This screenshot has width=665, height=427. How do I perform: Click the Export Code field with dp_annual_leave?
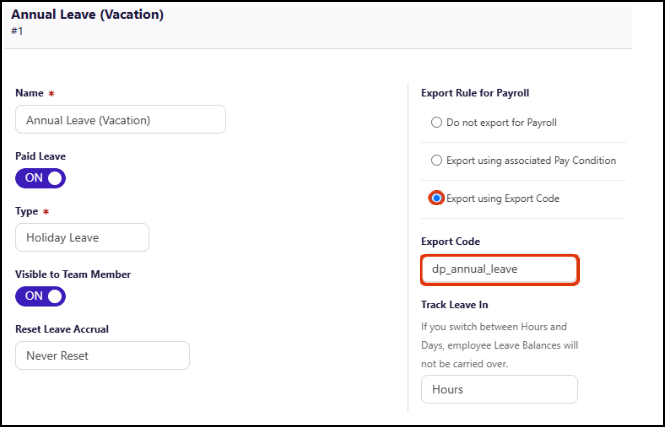point(498,269)
